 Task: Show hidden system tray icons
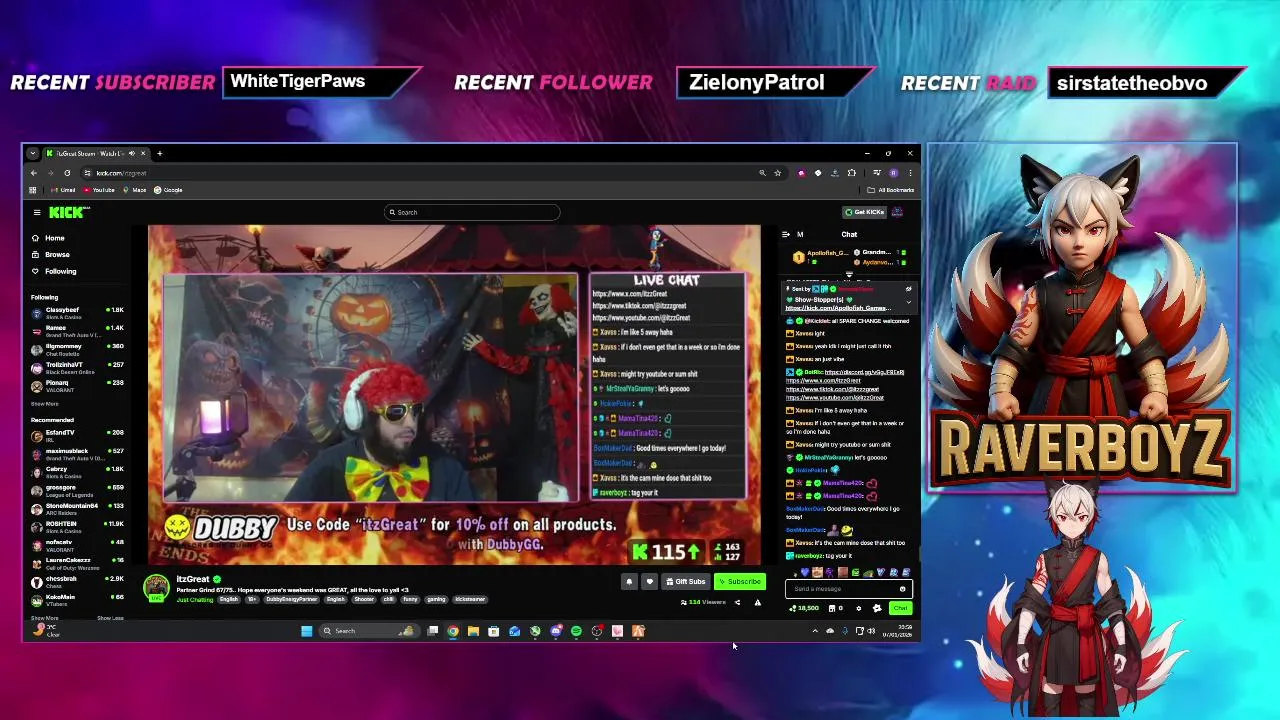point(815,631)
